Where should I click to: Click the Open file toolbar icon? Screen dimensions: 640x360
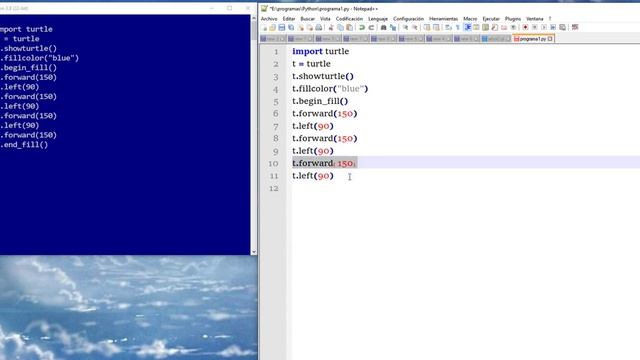(x=272, y=27)
